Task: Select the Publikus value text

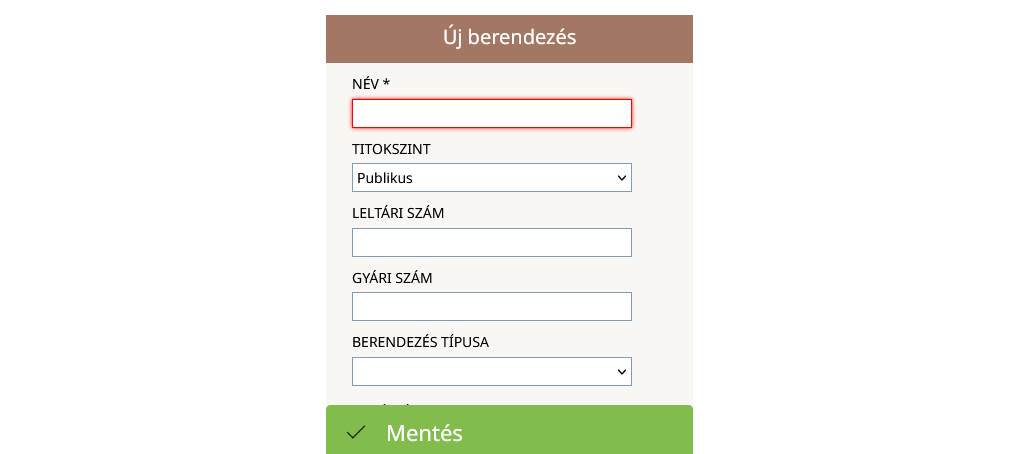Action: [x=385, y=178]
